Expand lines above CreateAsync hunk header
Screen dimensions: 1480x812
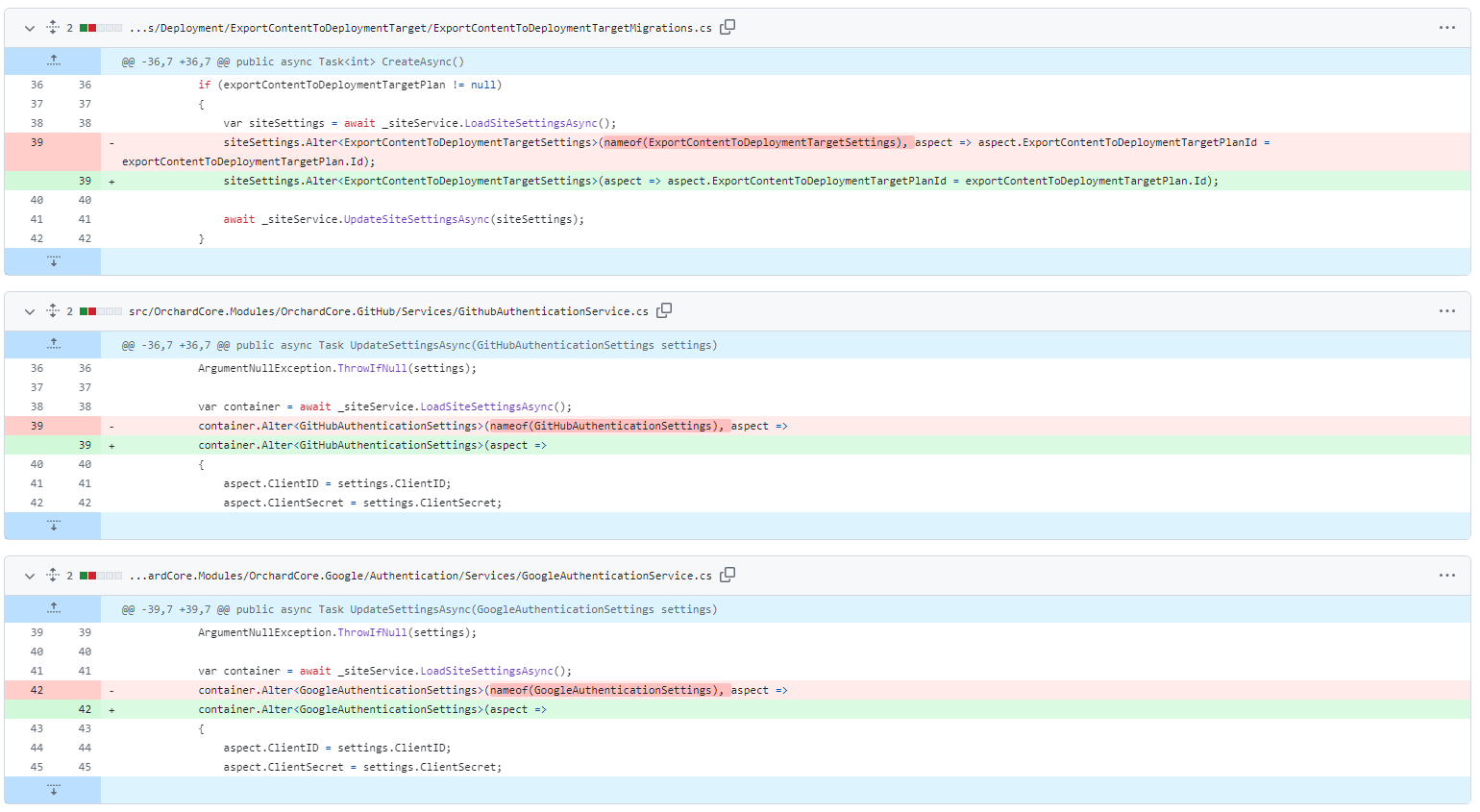click(54, 62)
